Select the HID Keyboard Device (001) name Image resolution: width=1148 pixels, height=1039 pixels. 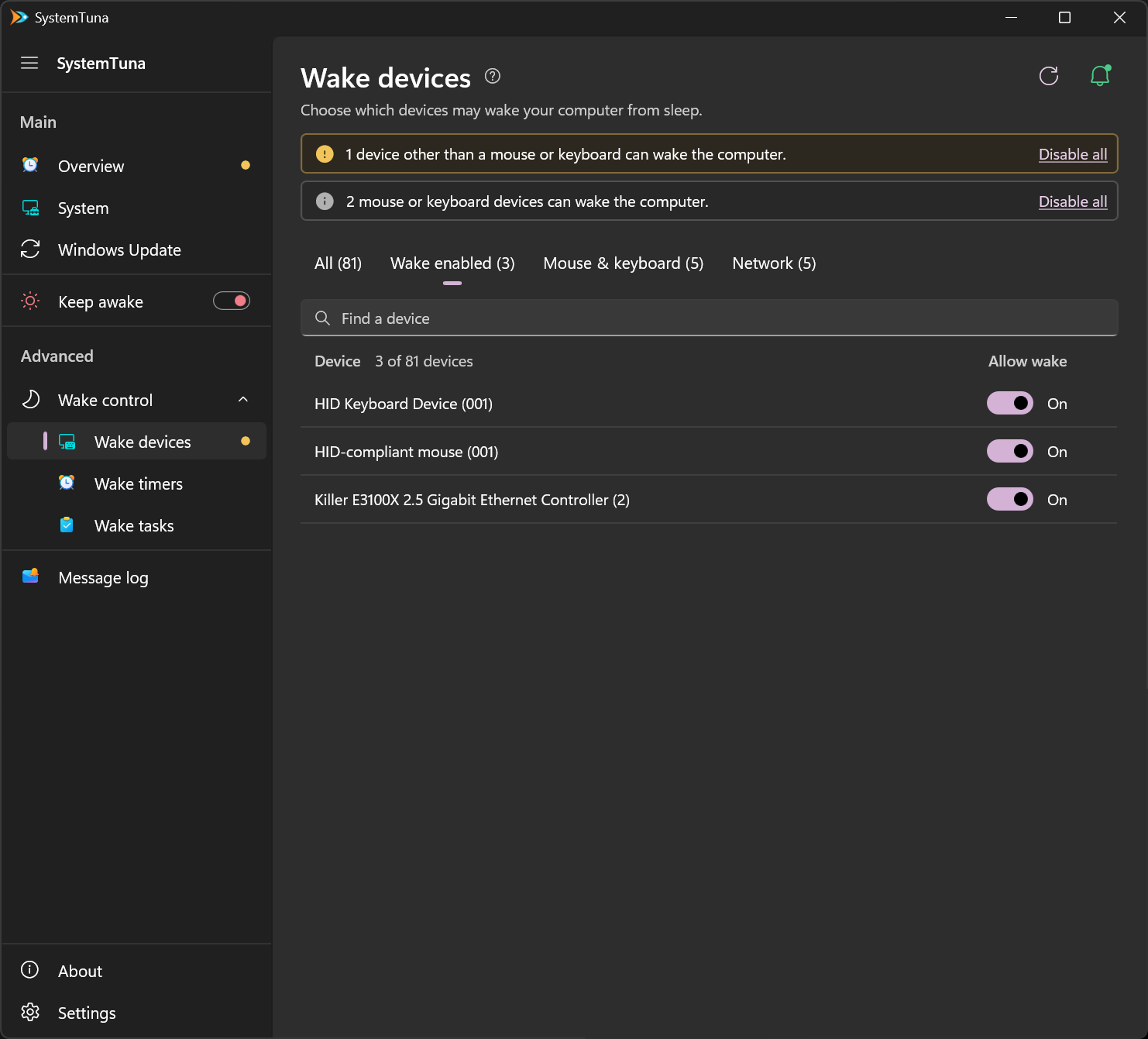(x=404, y=404)
